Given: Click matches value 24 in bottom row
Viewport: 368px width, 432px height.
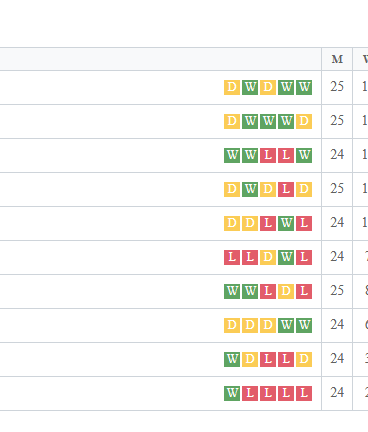Looking at the screenshot, I should point(337,393).
